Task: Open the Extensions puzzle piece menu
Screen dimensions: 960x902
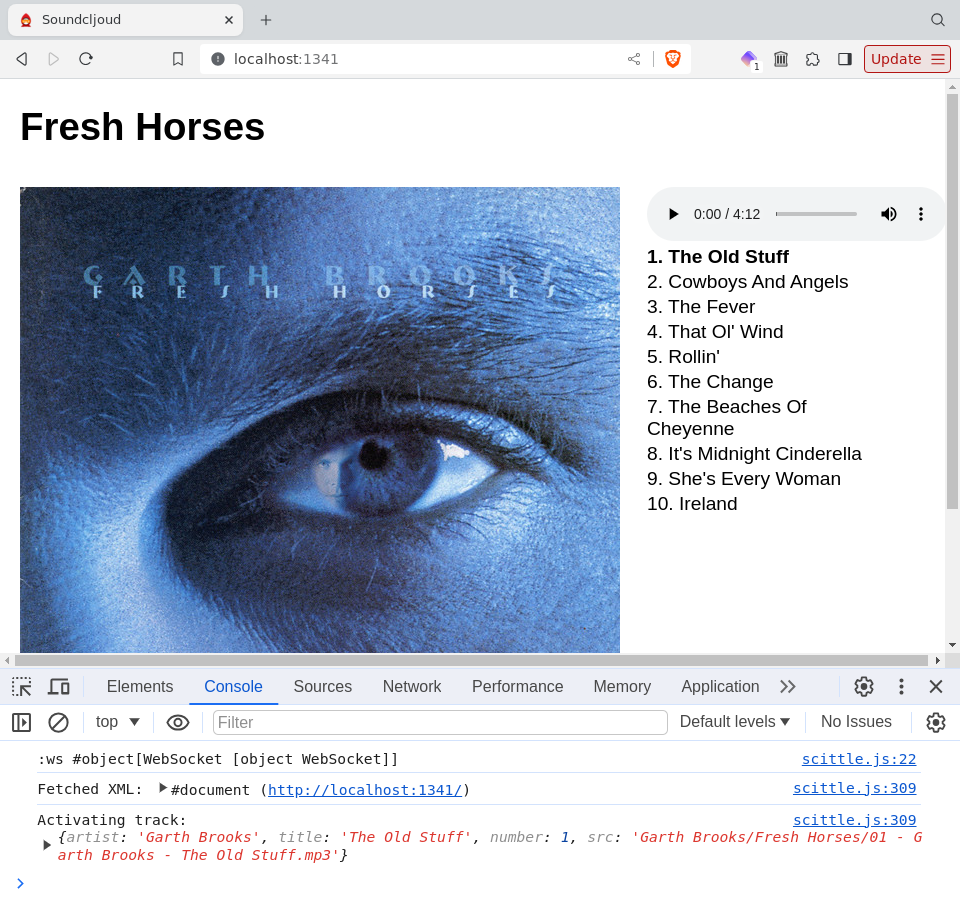Action: [812, 59]
